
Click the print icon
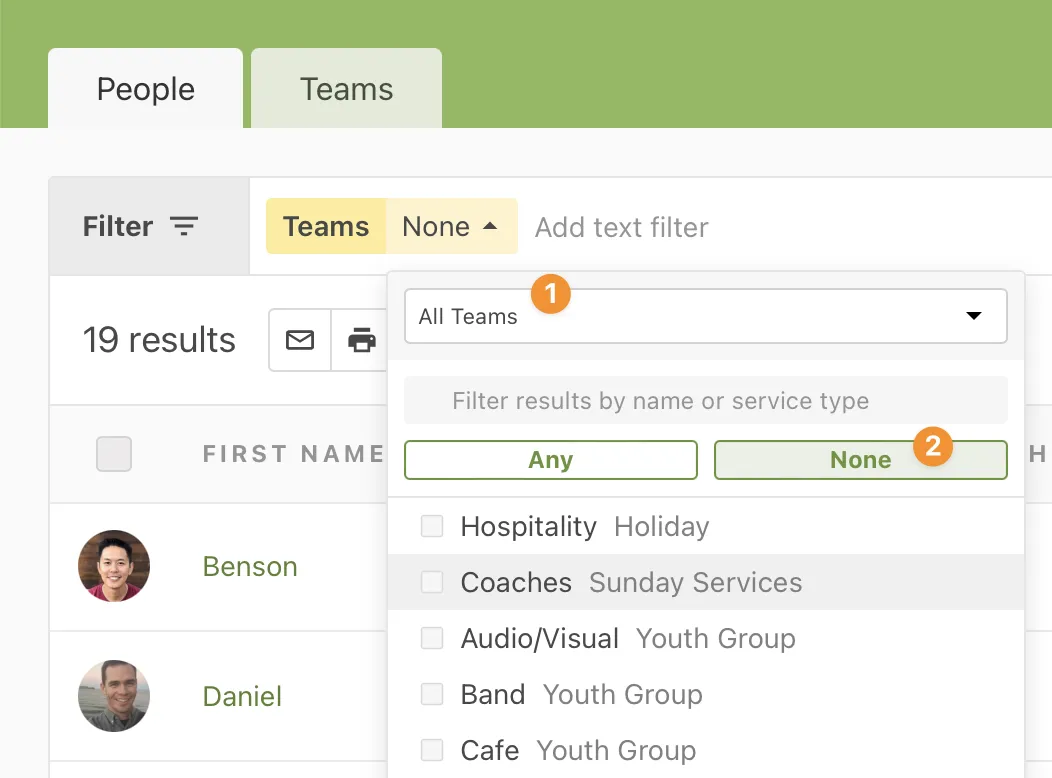362,340
